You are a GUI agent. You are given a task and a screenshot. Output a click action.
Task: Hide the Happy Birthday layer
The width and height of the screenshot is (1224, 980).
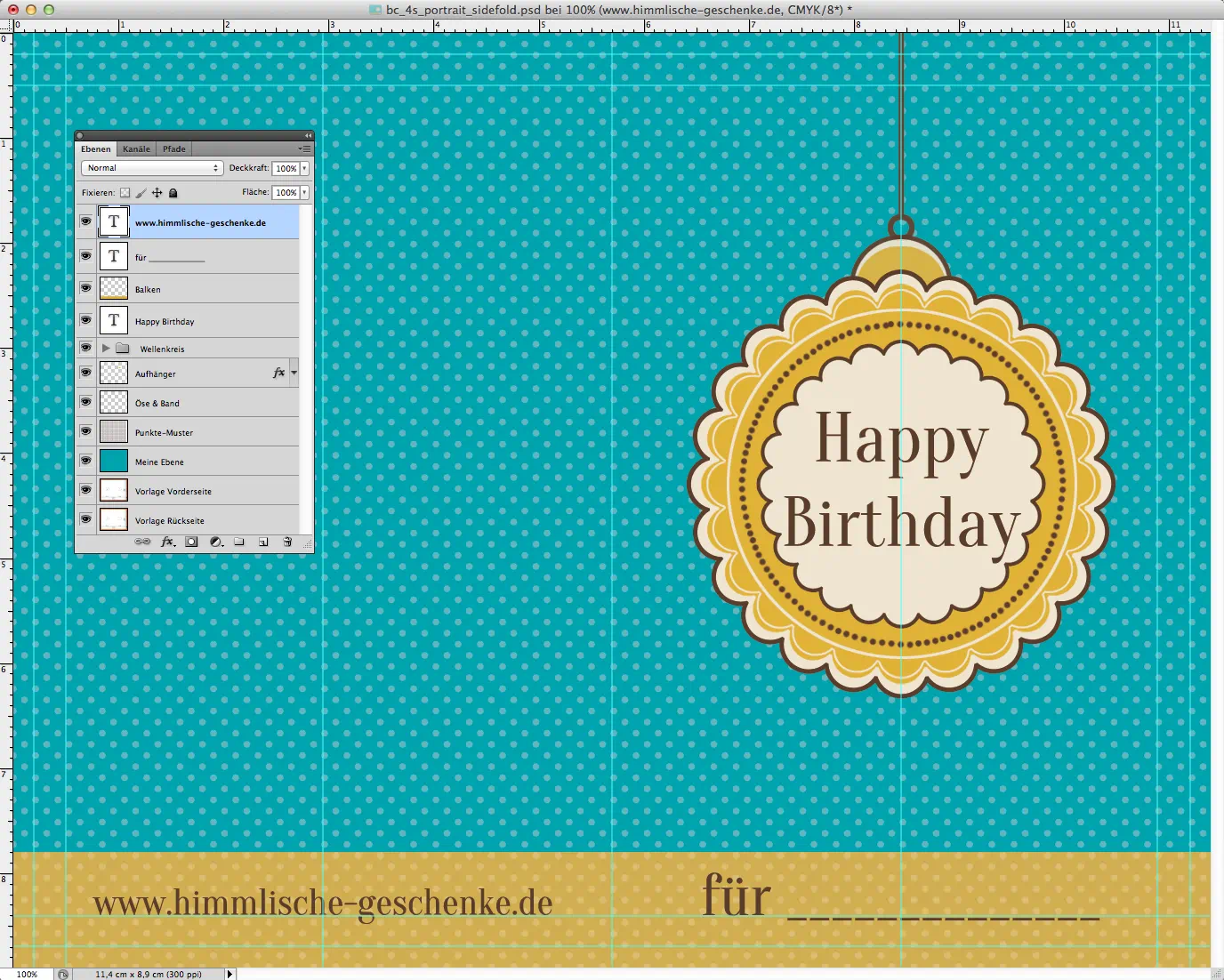click(86, 320)
